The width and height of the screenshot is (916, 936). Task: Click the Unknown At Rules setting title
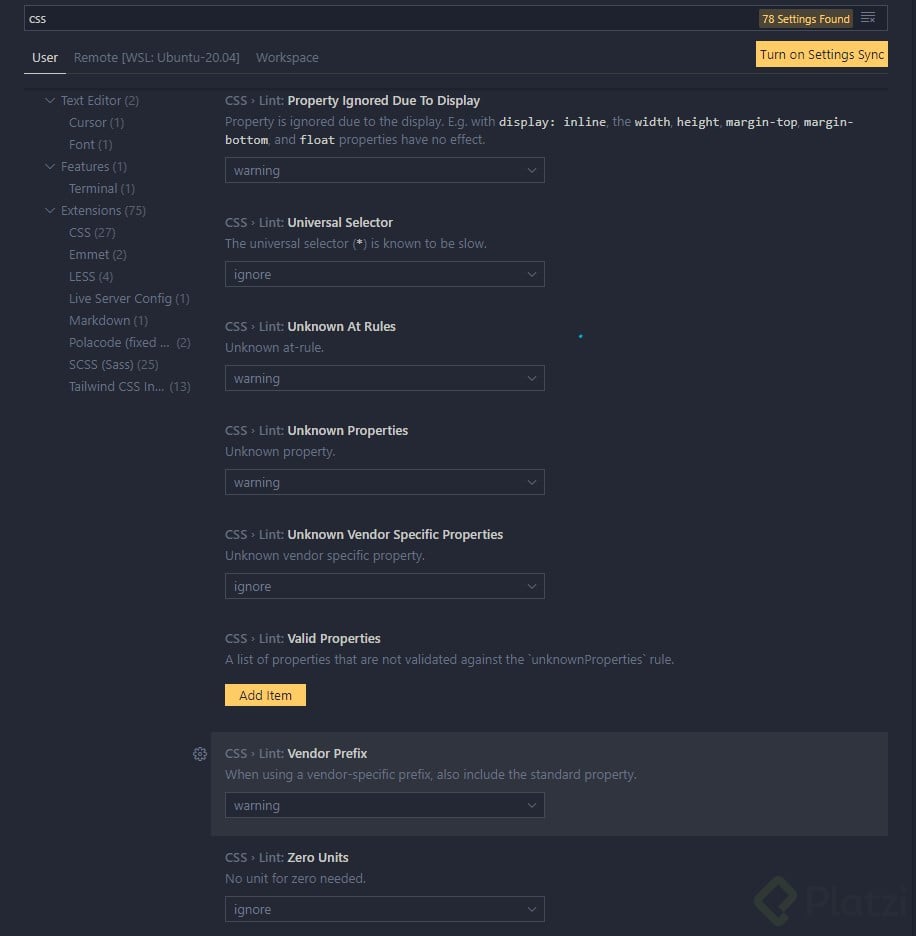point(341,327)
